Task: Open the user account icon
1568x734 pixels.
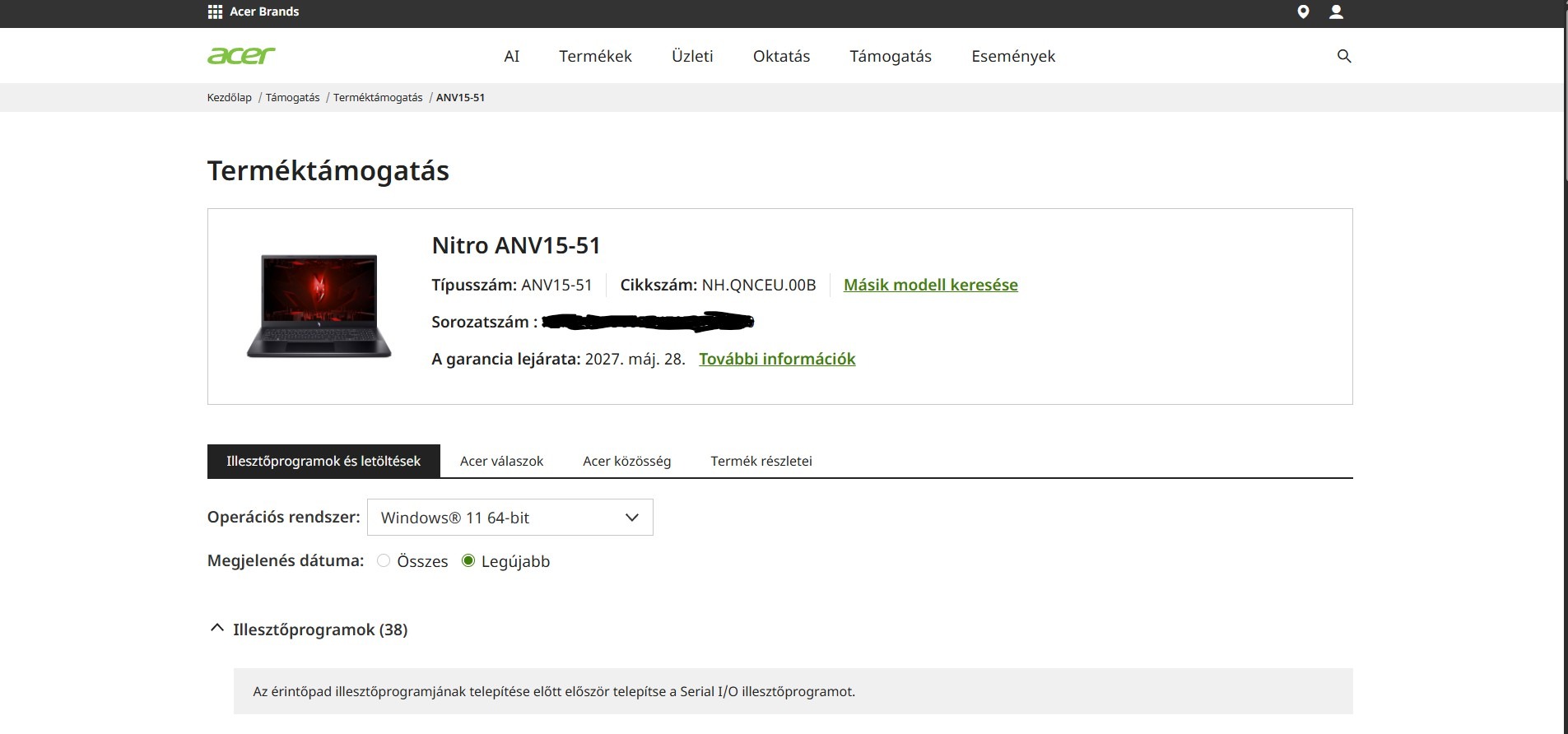Action: pos(1337,12)
